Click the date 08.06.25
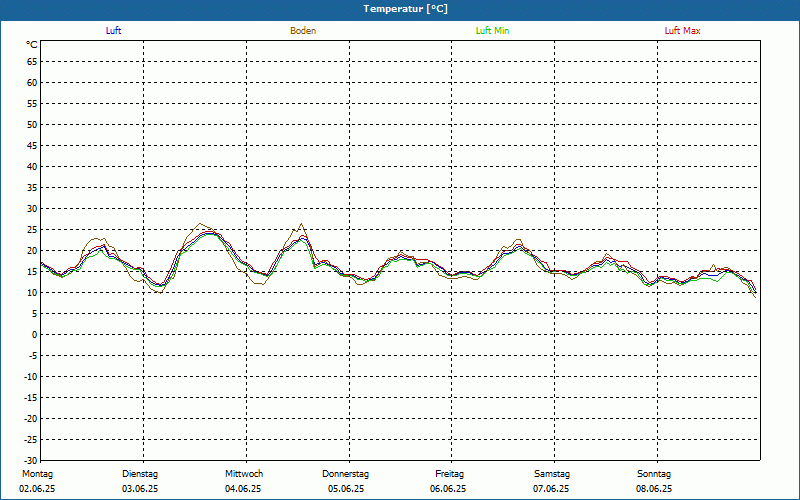This screenshot has height=500, width=800. 654,489
